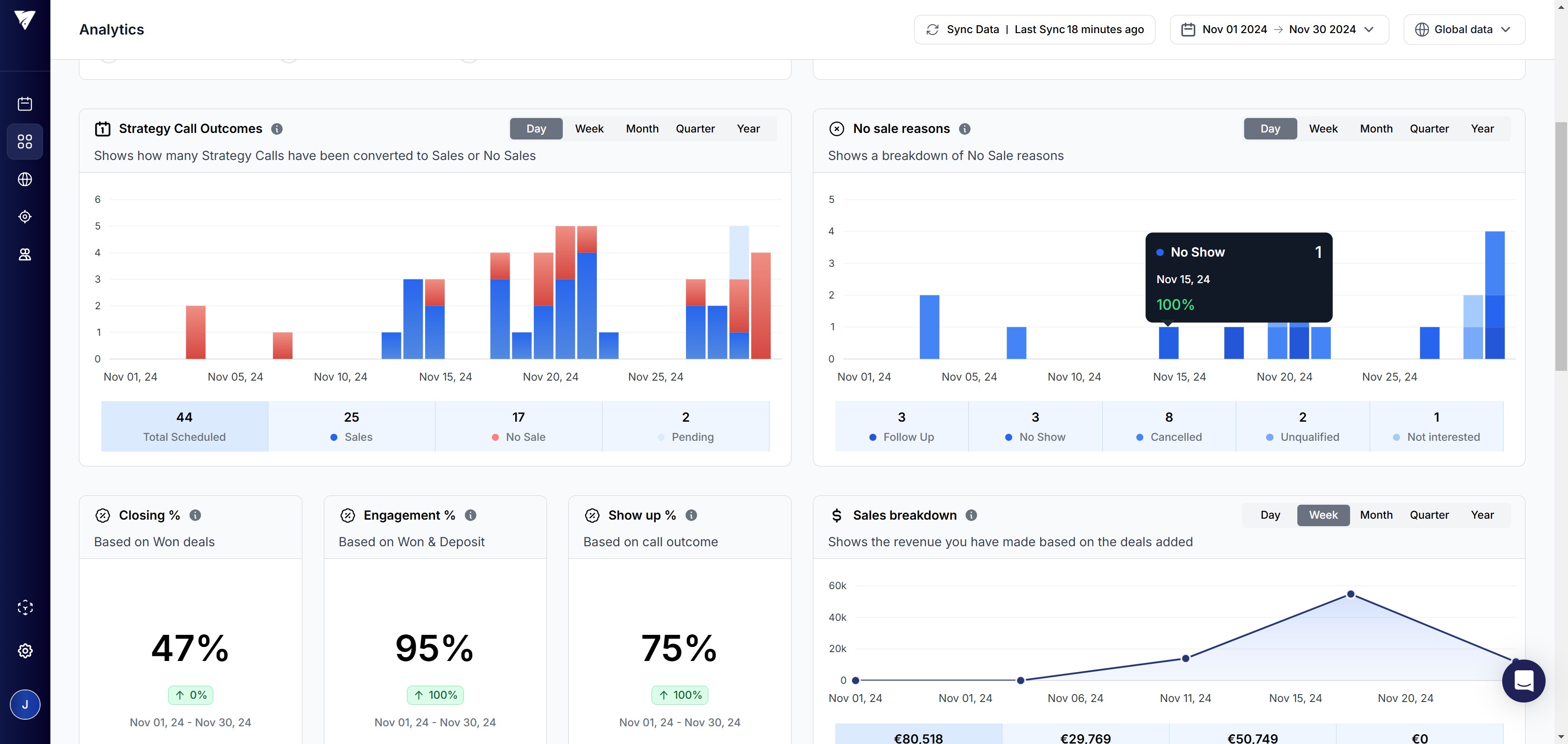Open the team members sidebar icon
The image size is (1568, 744).
click(25, 254)
